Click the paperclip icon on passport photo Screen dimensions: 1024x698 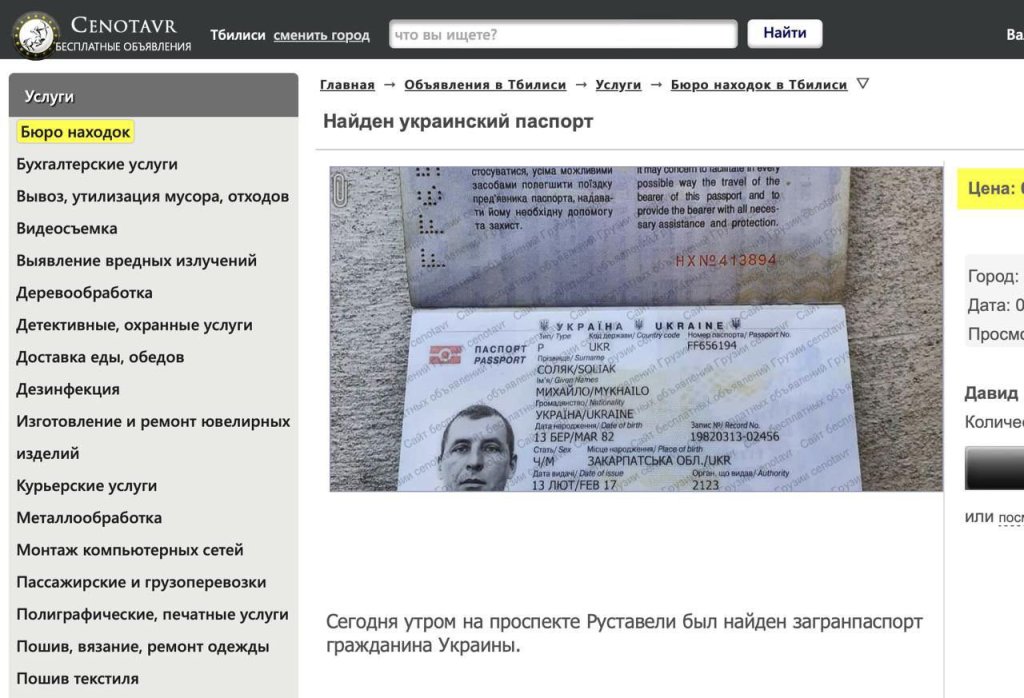(340, 191)
